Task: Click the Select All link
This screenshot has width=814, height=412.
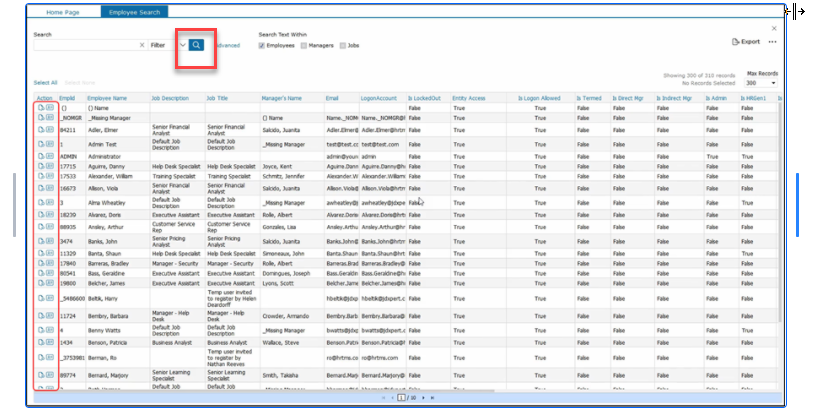Action: coord(45,82)
